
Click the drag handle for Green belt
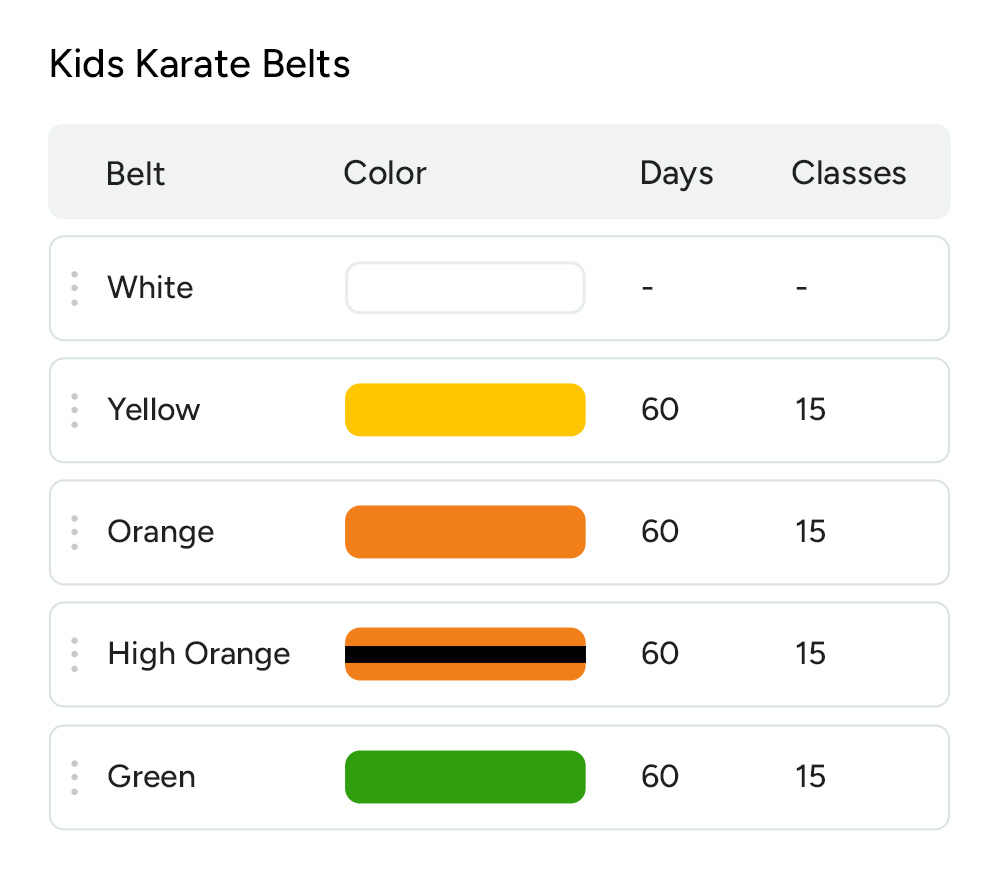point(75,777)
